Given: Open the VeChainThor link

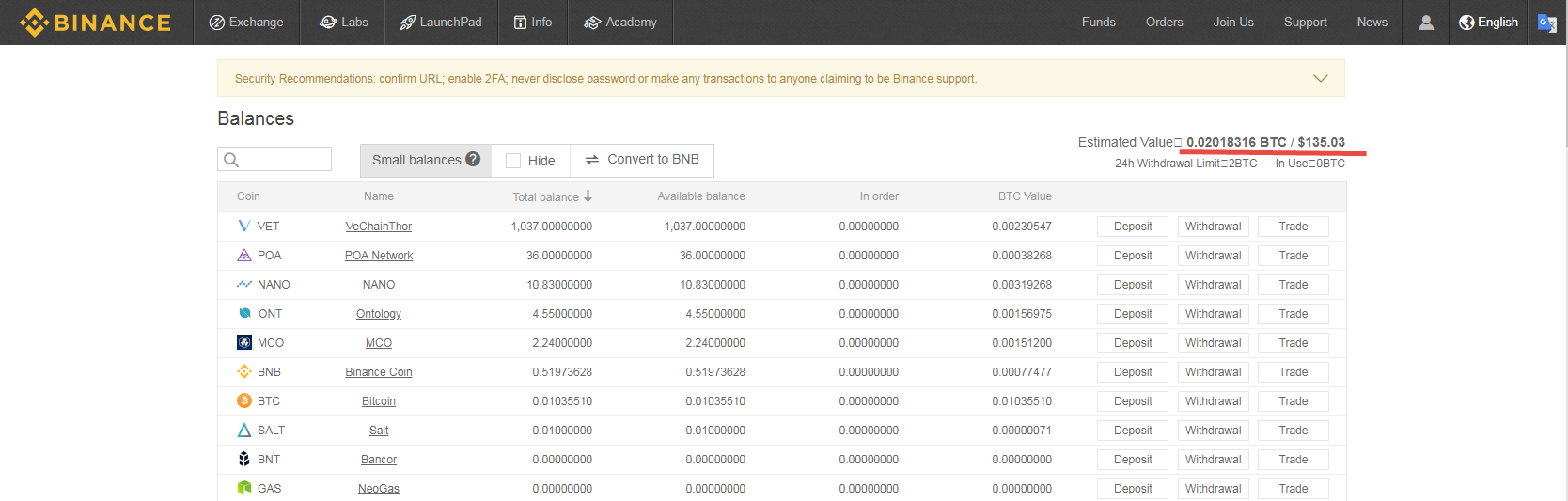Looking at the screenshot, I should [379, 227].
